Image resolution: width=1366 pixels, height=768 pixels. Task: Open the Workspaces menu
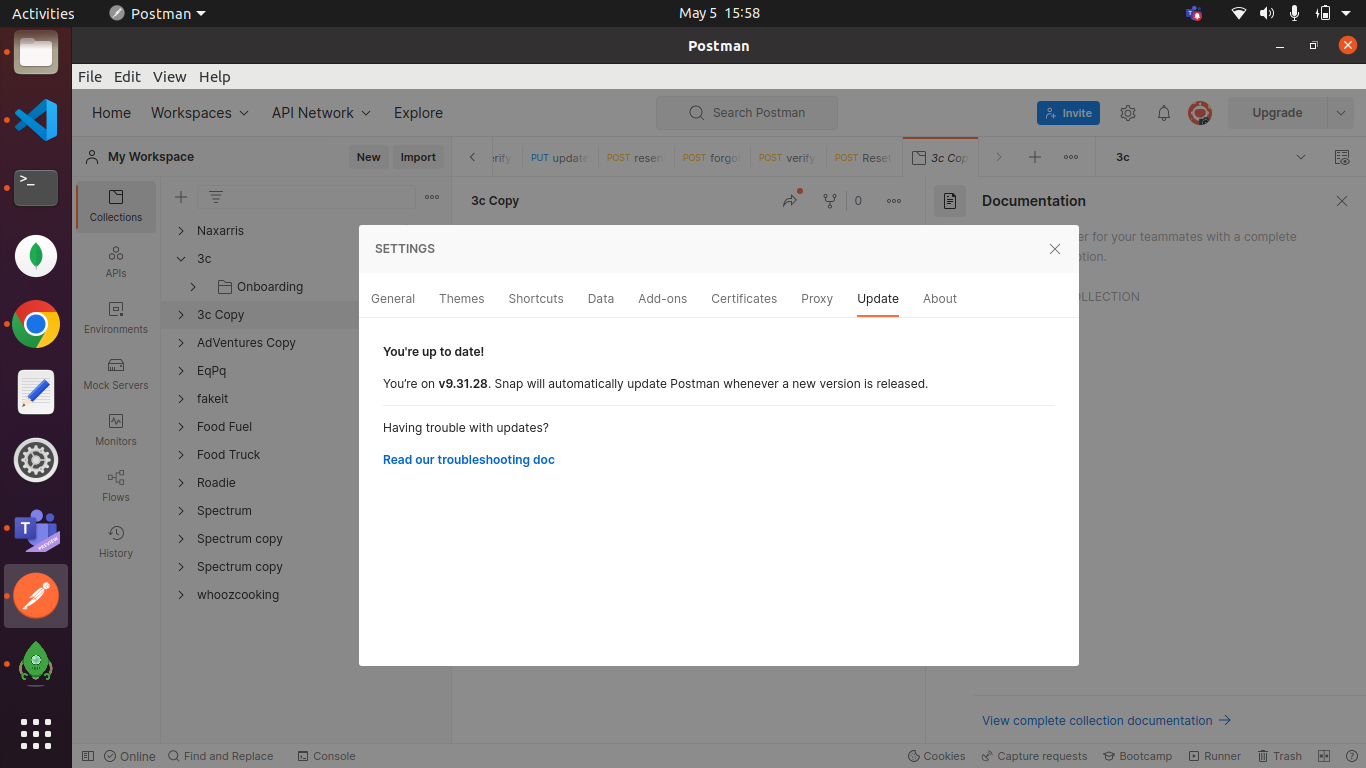pyautogui.click(x=199, y=113)
